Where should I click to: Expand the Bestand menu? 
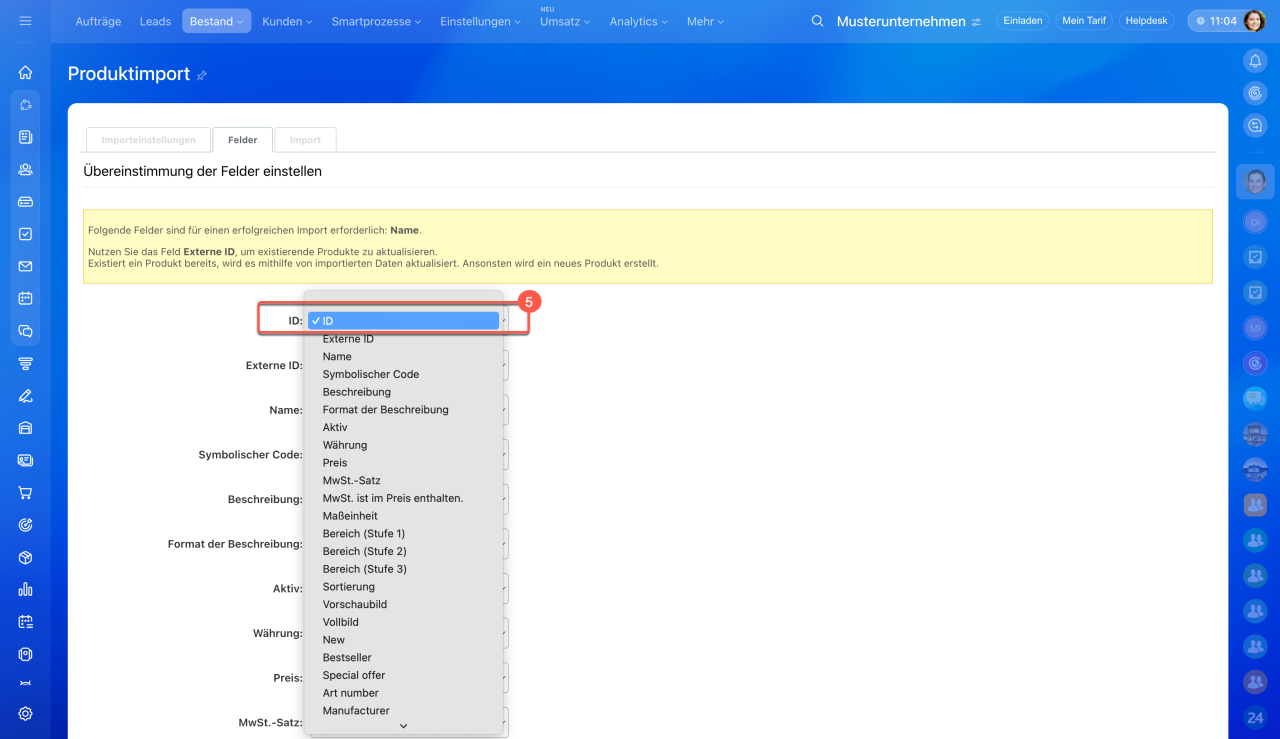pos(216,21)
